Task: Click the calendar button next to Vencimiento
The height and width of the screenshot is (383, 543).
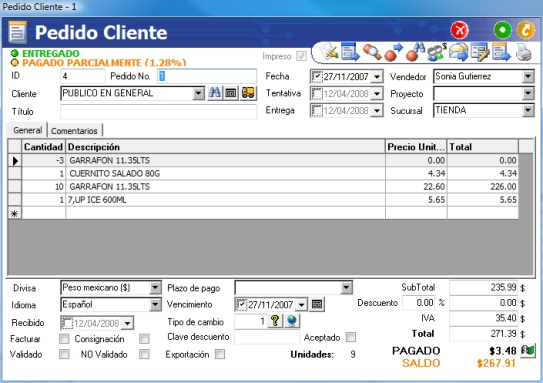Action: point(317,304)
